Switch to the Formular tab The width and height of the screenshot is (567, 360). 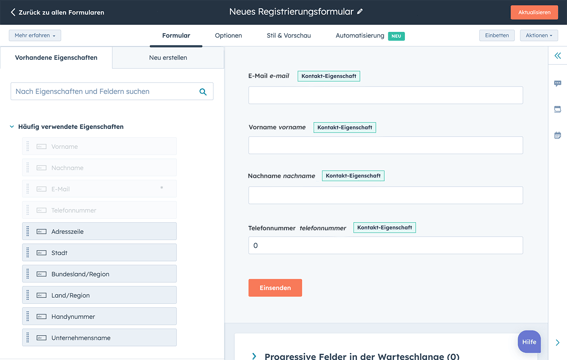point(176,35)
